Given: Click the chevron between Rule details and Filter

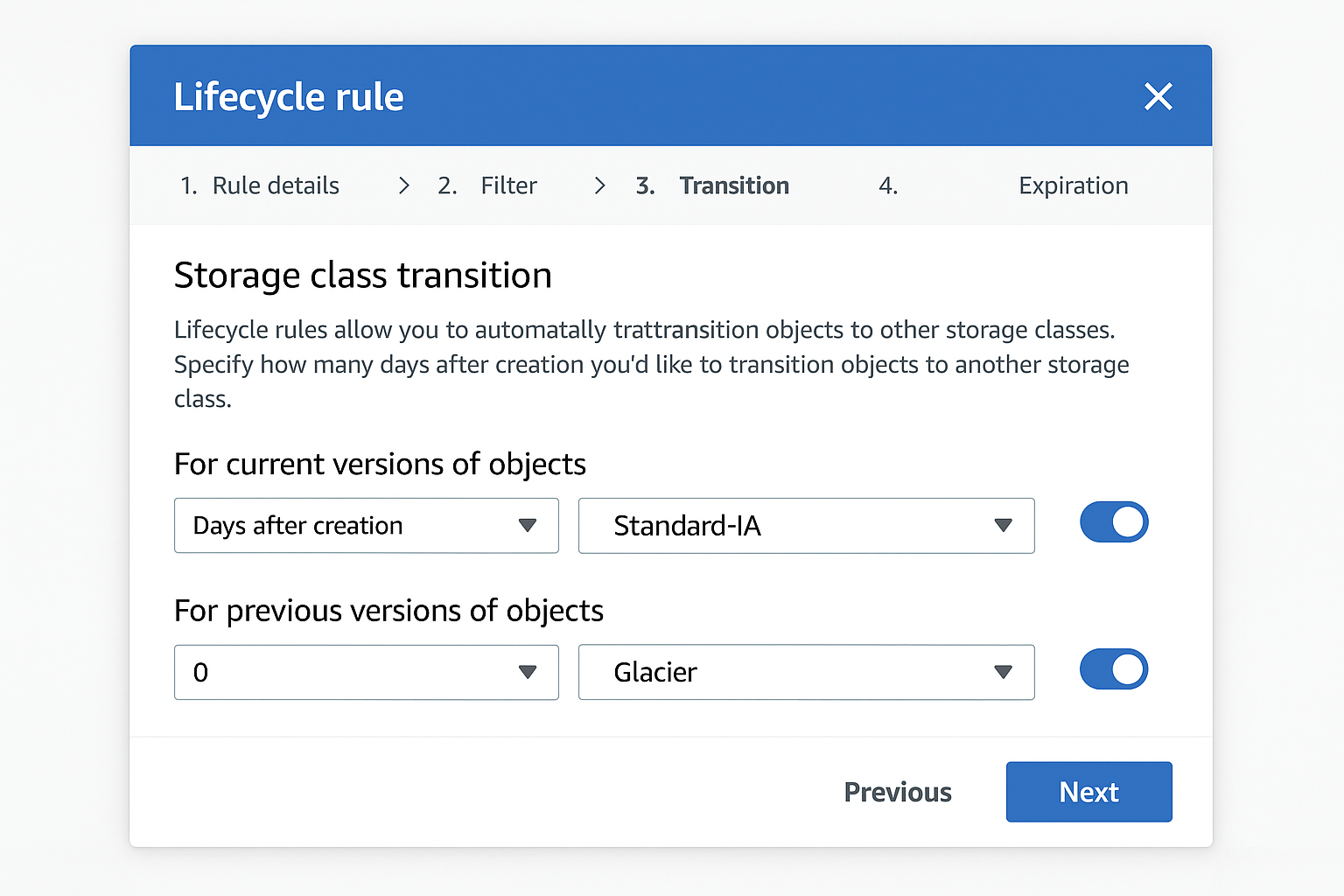Looking at the screenshot, I should (403, 185).
